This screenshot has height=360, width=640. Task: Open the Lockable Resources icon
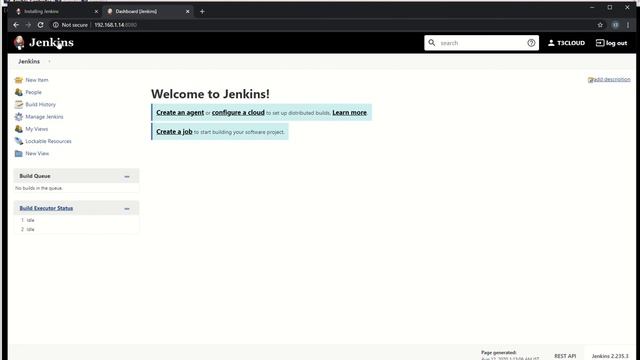coord(19,141)
